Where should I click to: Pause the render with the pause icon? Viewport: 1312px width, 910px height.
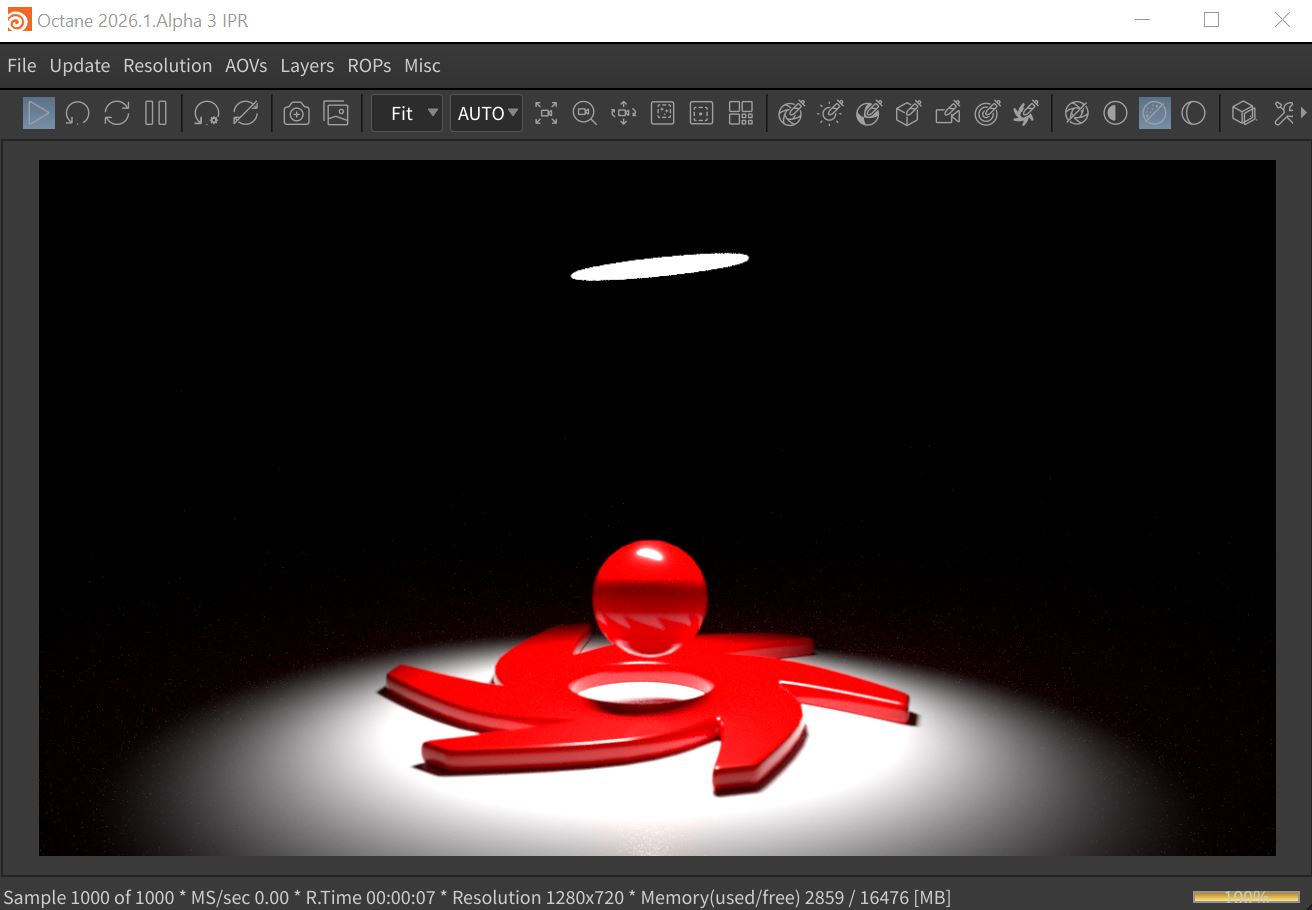155,113
